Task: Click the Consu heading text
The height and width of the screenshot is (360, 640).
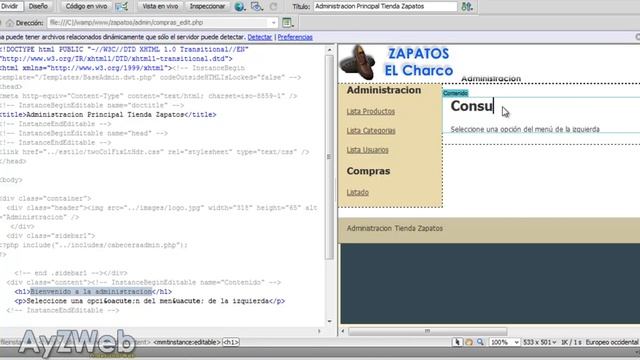Action: pyautogui.click(x=472, y=106)
